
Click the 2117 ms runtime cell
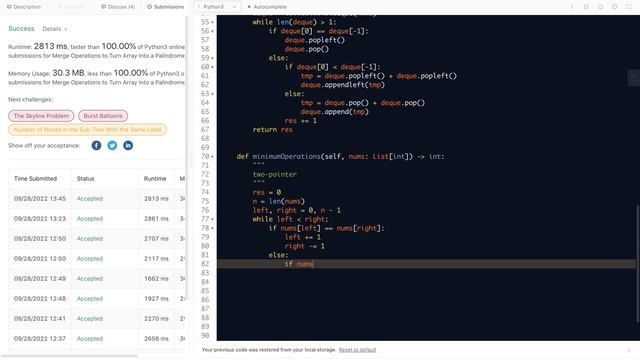click(x=156, y=259)
